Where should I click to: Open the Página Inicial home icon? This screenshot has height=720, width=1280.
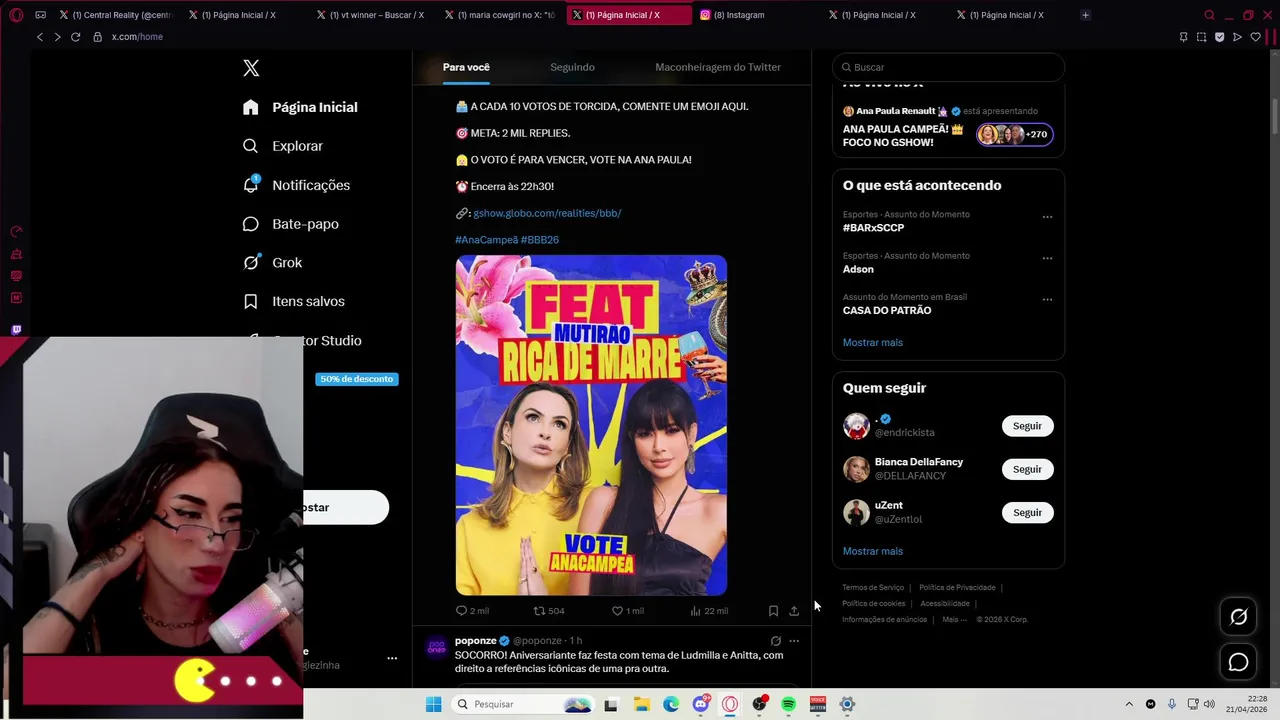click(x=251, y=107)
